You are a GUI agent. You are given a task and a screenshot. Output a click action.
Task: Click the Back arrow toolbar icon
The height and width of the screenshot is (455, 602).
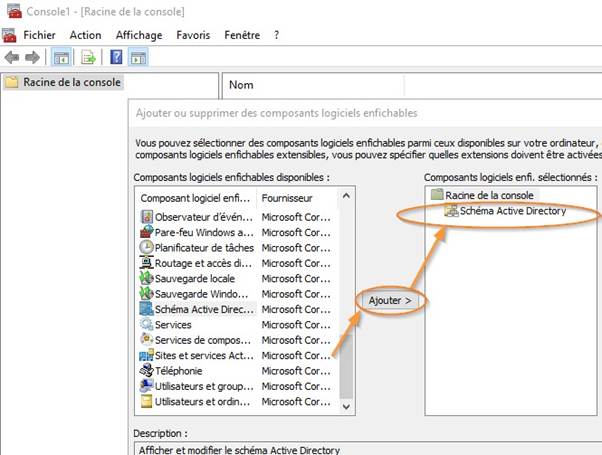12,58
